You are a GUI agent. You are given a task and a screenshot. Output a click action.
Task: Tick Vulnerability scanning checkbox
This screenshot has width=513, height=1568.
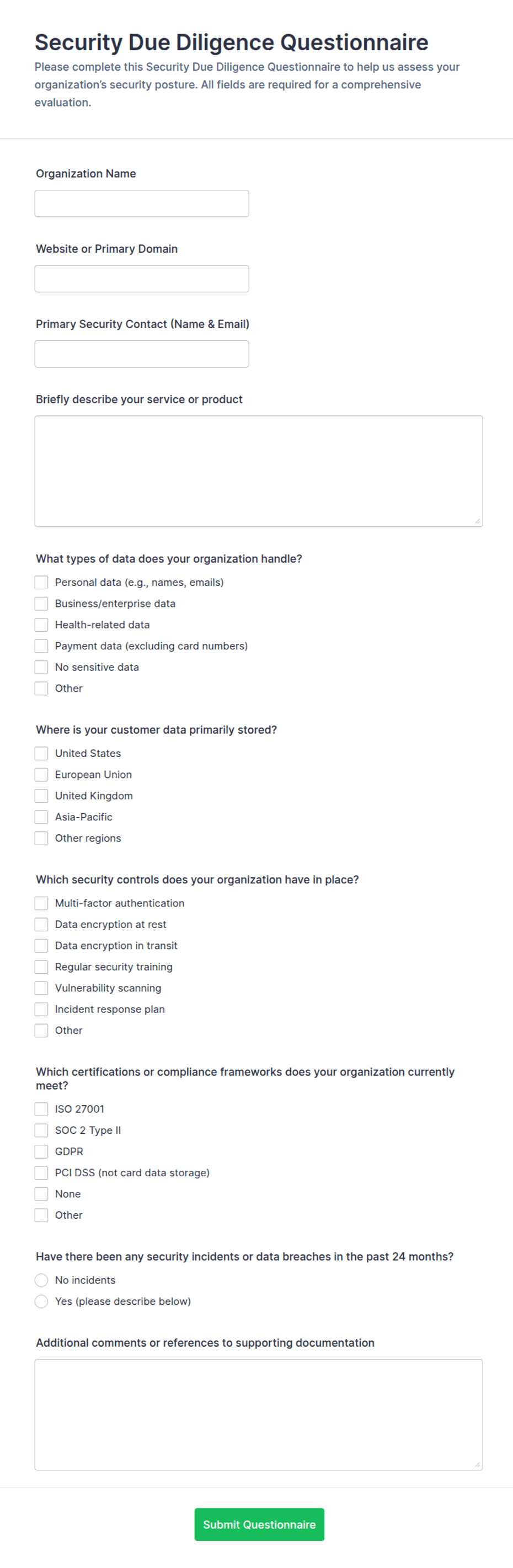click(41, 988)
